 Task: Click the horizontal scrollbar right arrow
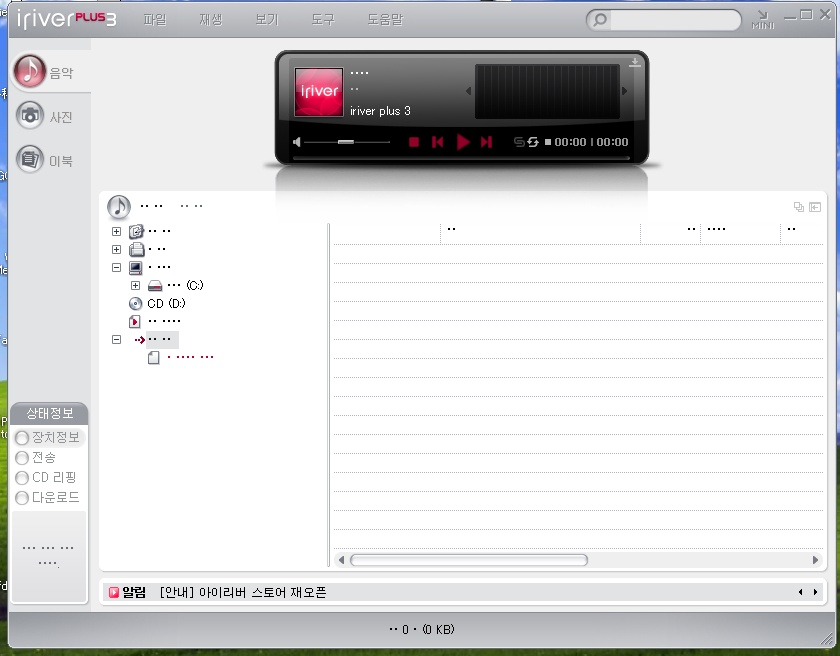[x=815, y=560]
